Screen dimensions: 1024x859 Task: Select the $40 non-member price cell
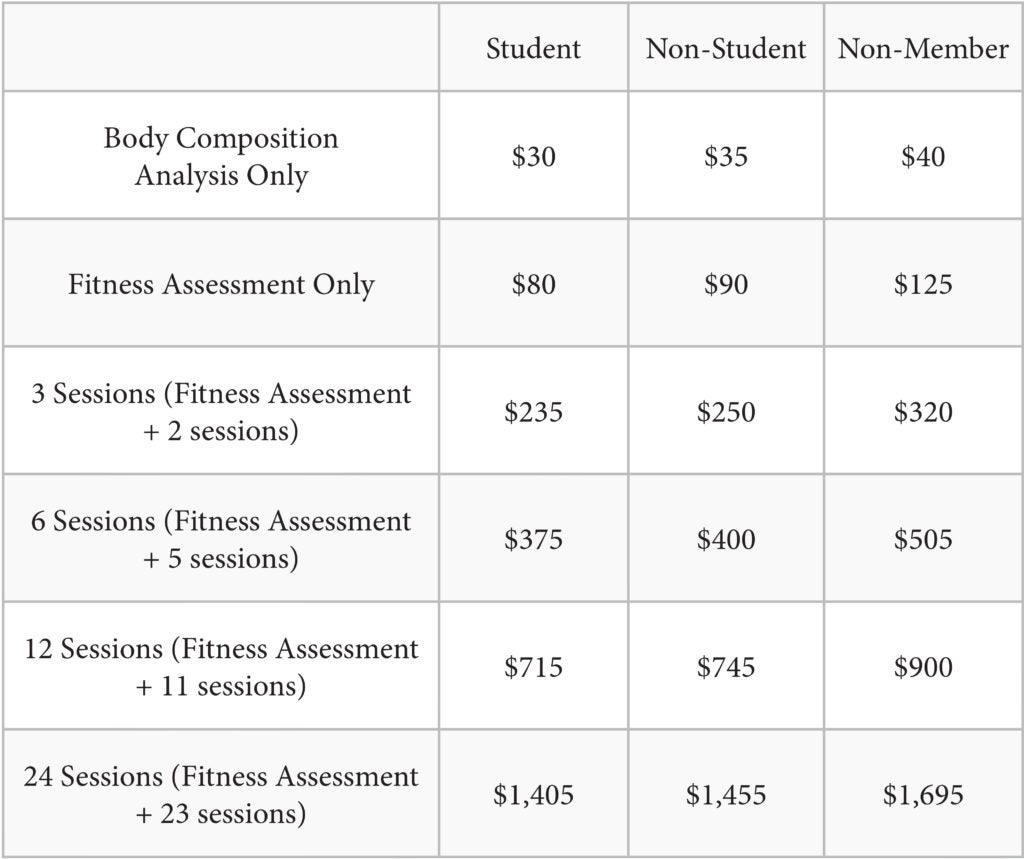[923, 157]
